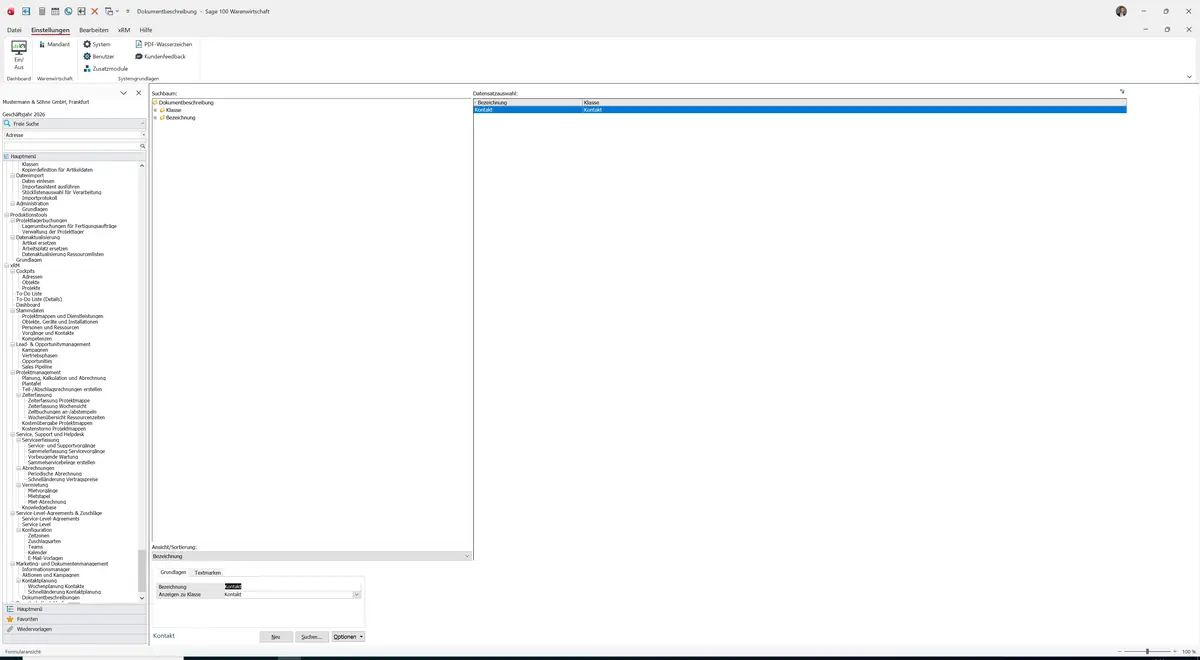
Task: Click the user profile avatar
Action: pyautogui.click(x=1121, y=11)
